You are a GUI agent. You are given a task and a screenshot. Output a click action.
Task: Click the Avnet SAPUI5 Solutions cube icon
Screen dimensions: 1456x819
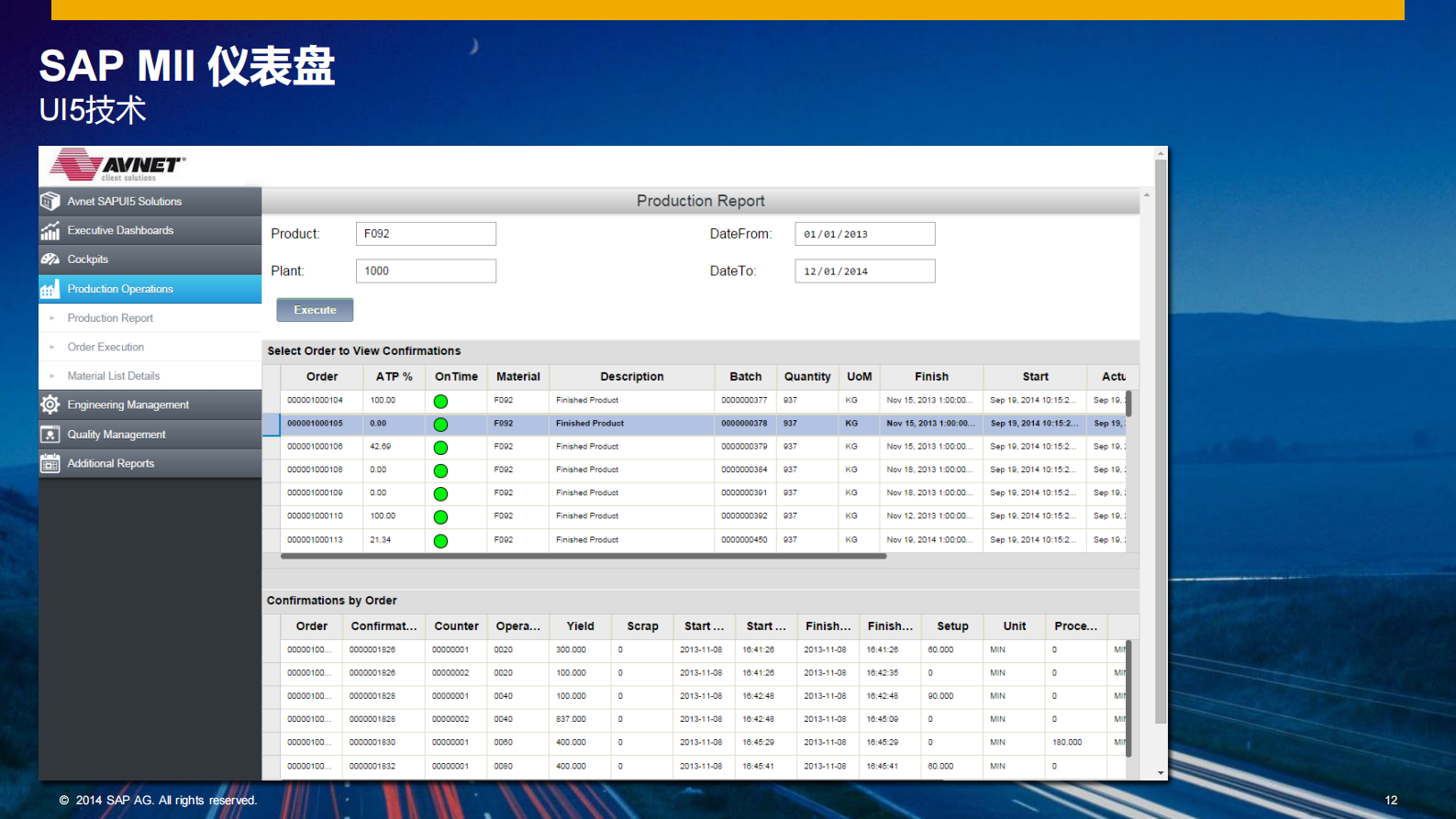[50, 201]
